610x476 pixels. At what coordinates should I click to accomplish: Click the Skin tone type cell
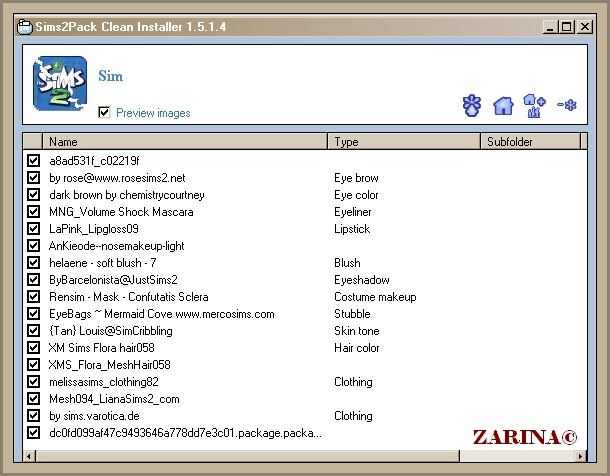(357, 331)
